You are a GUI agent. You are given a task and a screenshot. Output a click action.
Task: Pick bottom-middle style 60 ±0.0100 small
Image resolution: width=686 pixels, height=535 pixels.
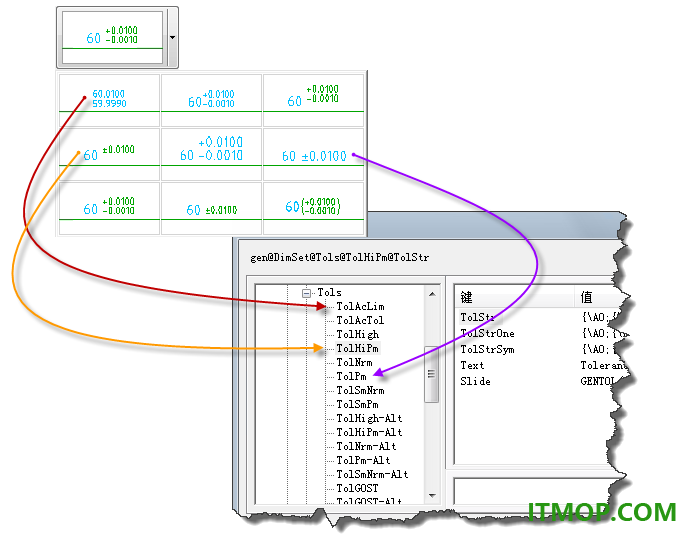[211, 208]
